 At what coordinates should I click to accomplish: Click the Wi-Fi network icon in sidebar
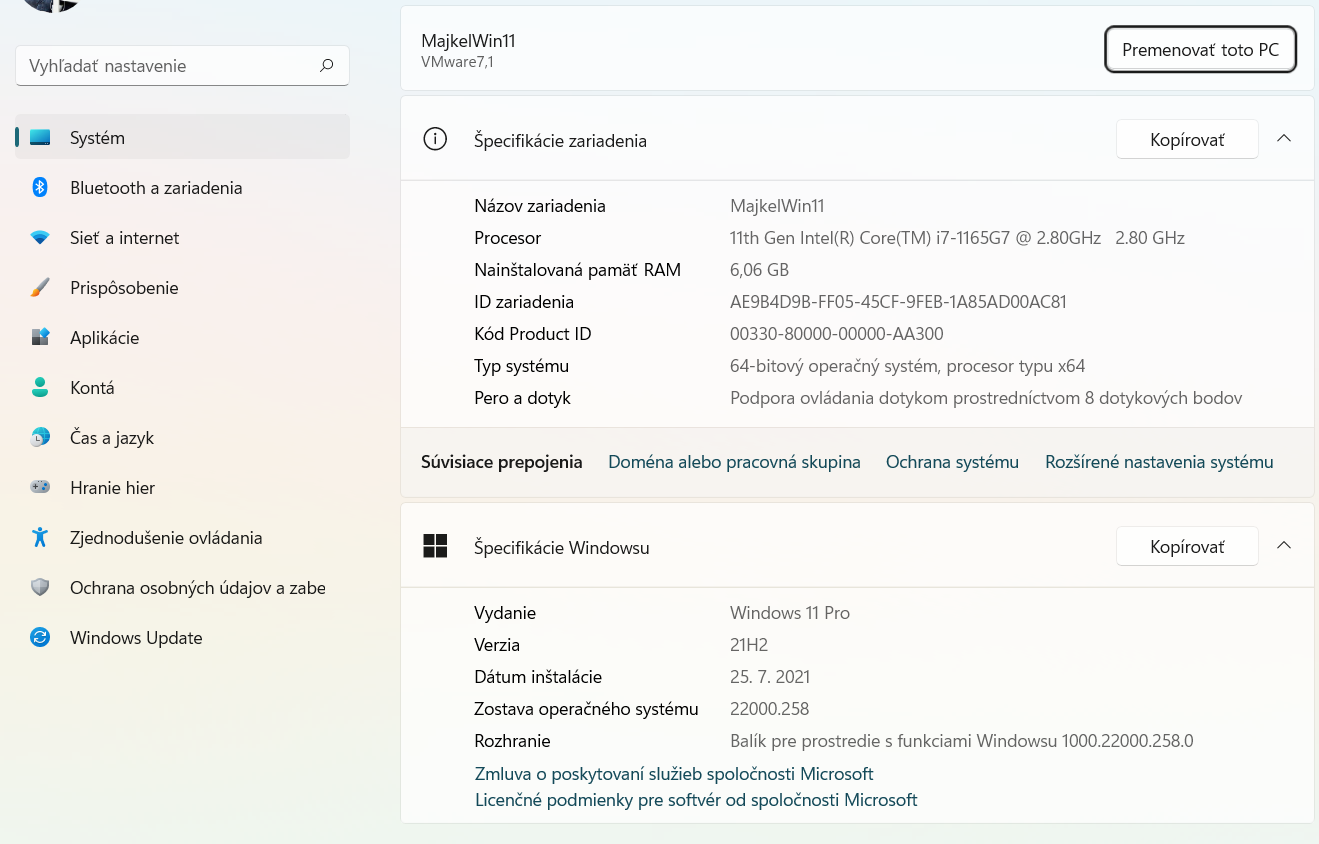point(40,238)
